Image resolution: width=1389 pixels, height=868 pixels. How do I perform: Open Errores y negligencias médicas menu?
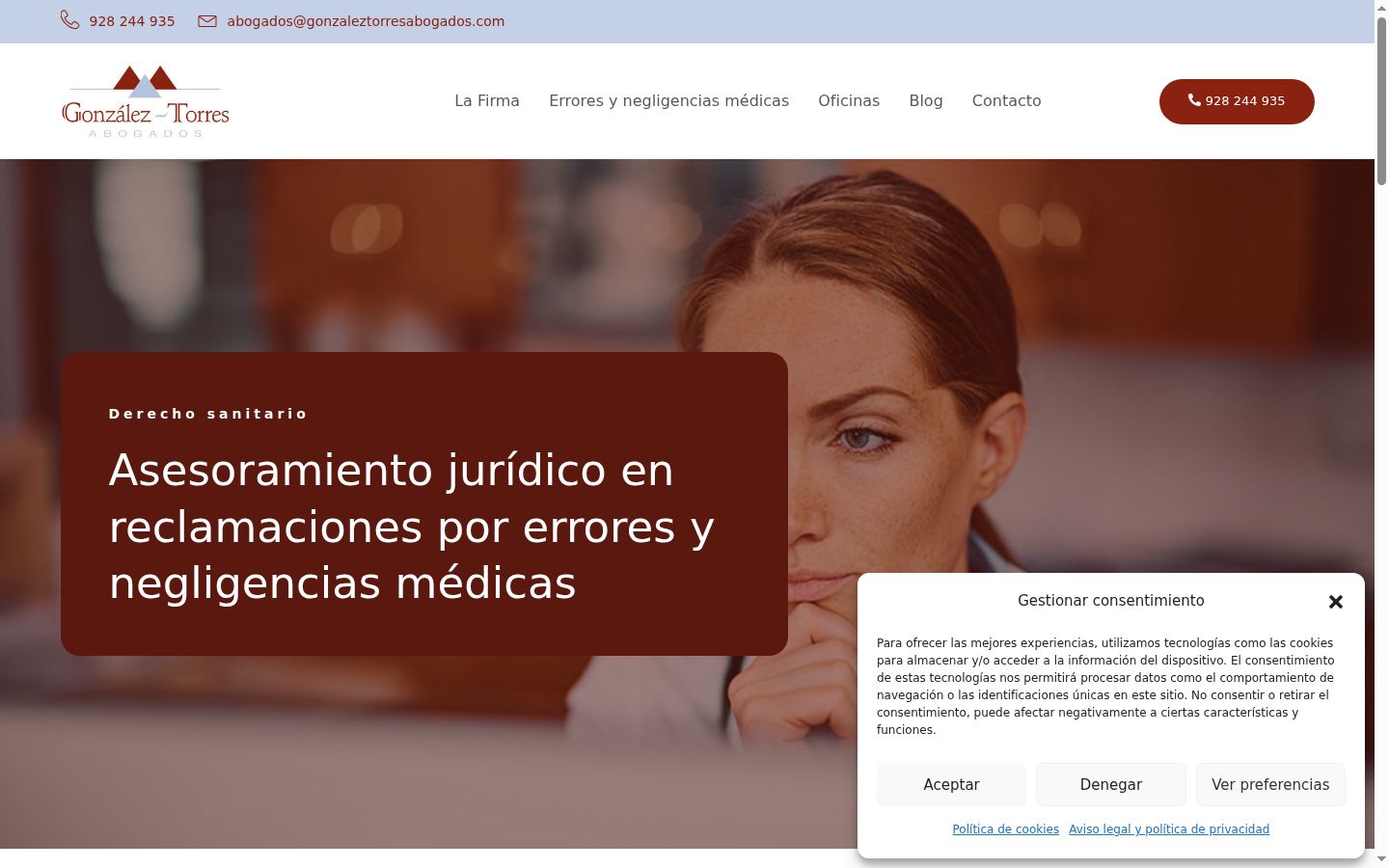click(x=668, y=100)
